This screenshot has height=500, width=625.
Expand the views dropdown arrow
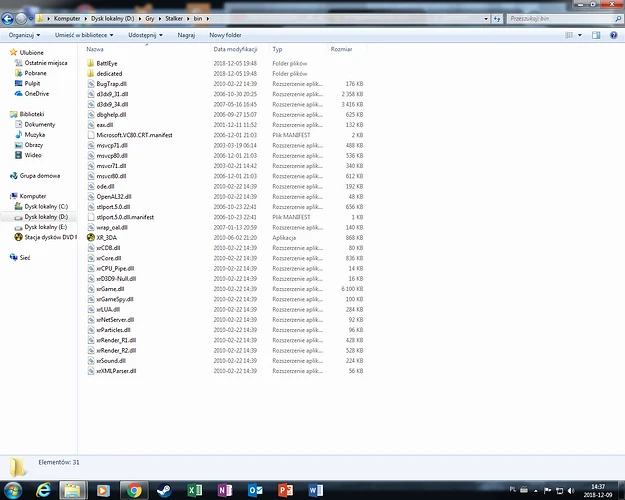click(580, 35)
